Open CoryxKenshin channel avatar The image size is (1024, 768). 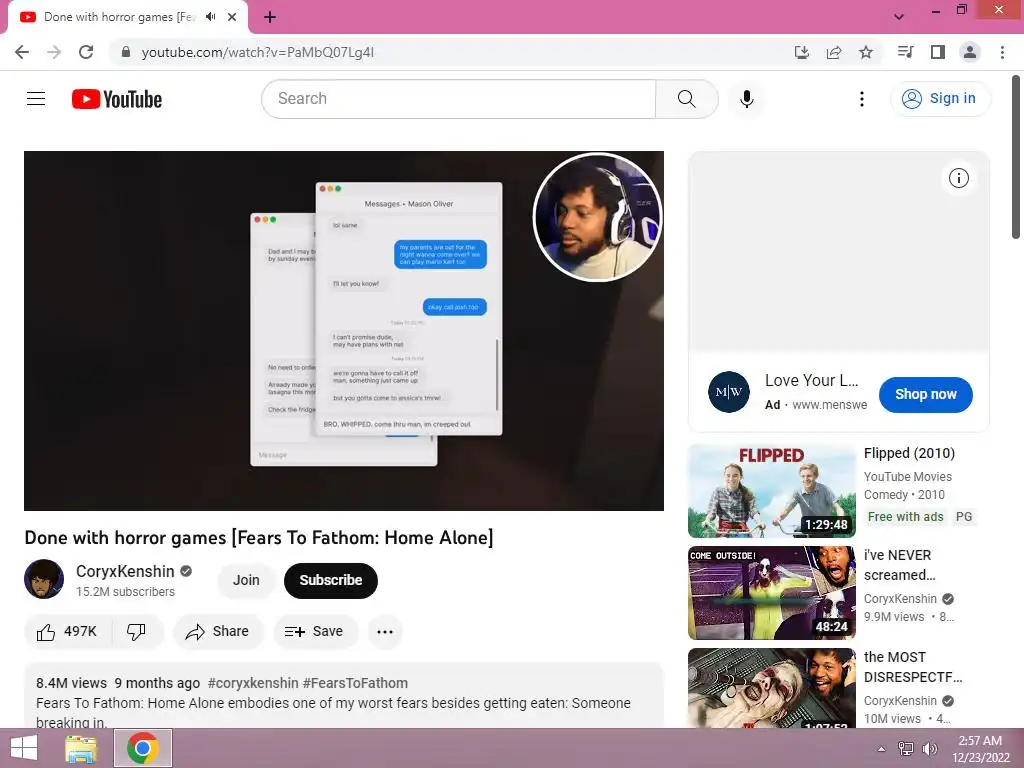tap(44, 579)
